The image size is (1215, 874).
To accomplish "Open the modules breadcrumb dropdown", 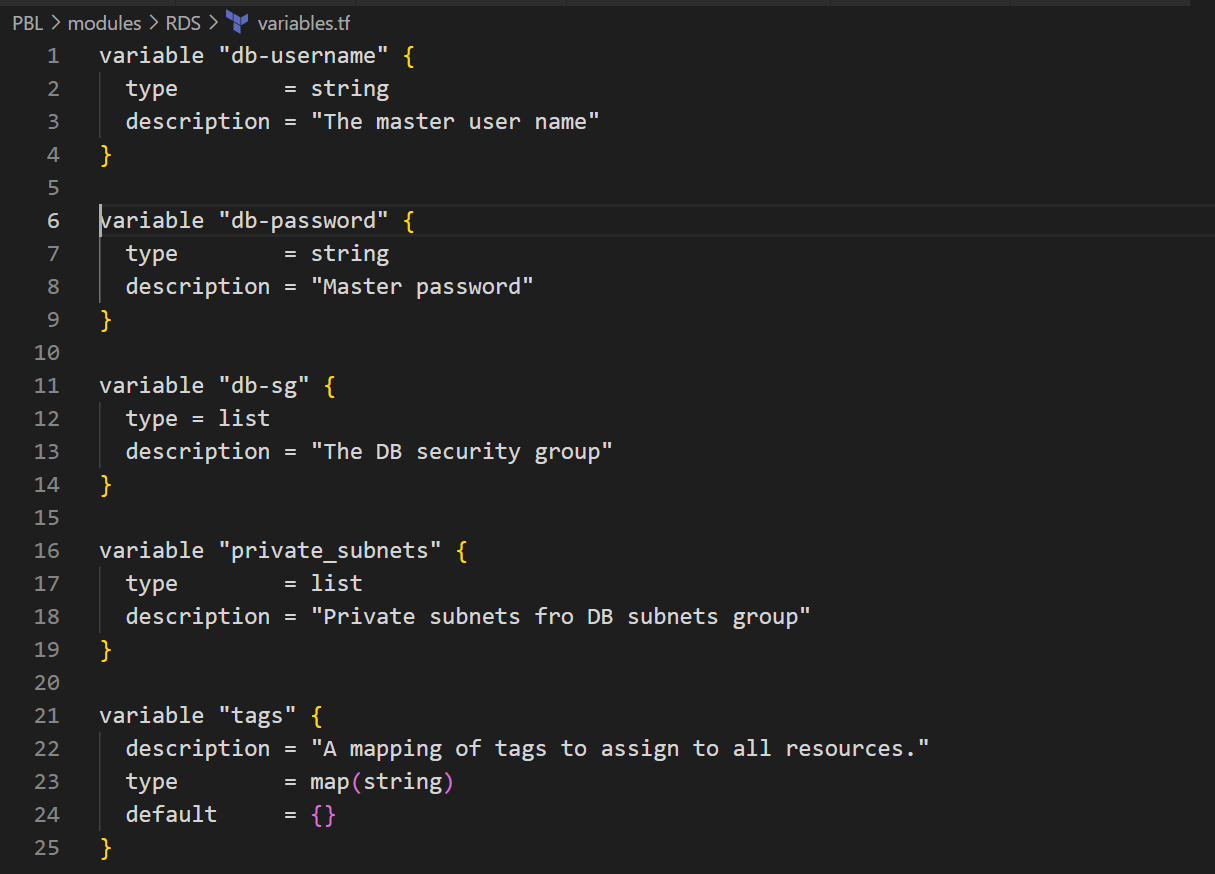I will 104,22.
